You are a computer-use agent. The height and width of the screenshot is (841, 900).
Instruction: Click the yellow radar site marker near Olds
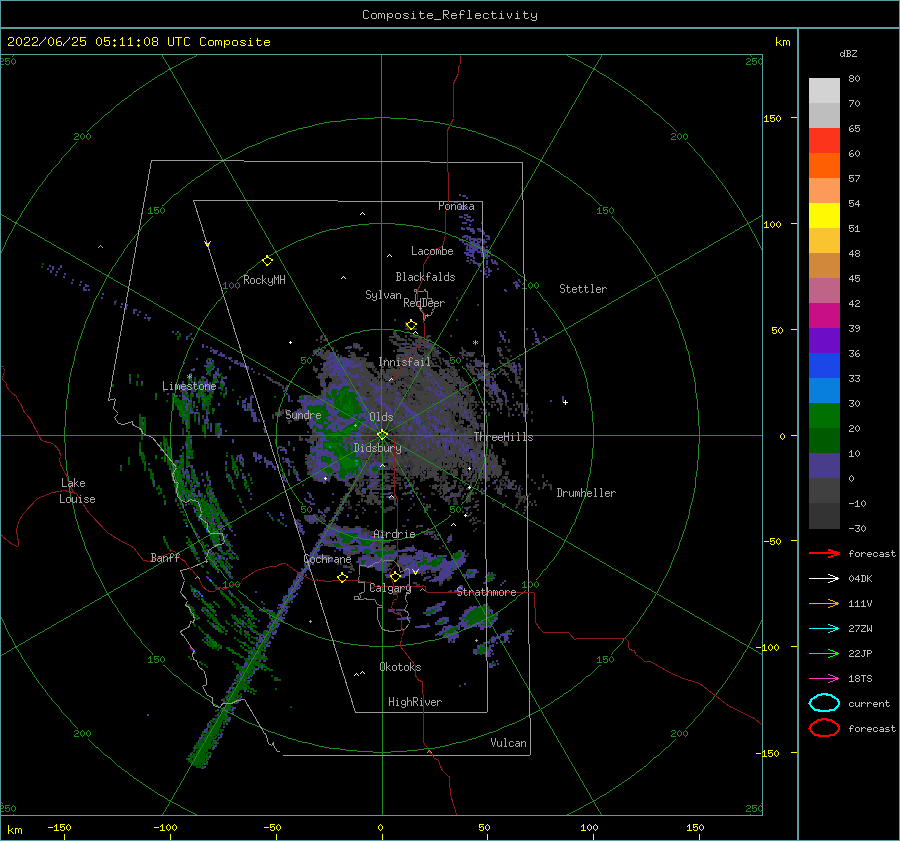[x=382, y=435]
